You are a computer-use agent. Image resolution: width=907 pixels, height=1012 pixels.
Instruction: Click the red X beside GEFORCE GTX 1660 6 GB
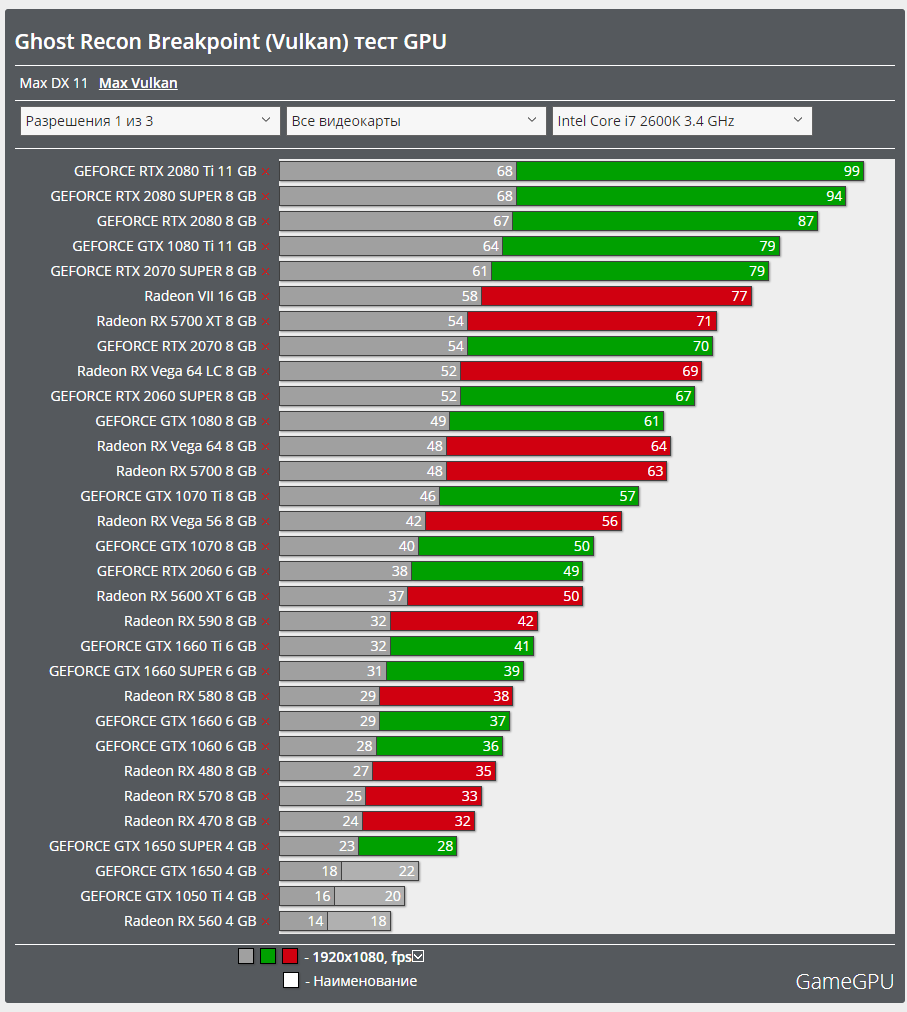(x=265, y=722)
